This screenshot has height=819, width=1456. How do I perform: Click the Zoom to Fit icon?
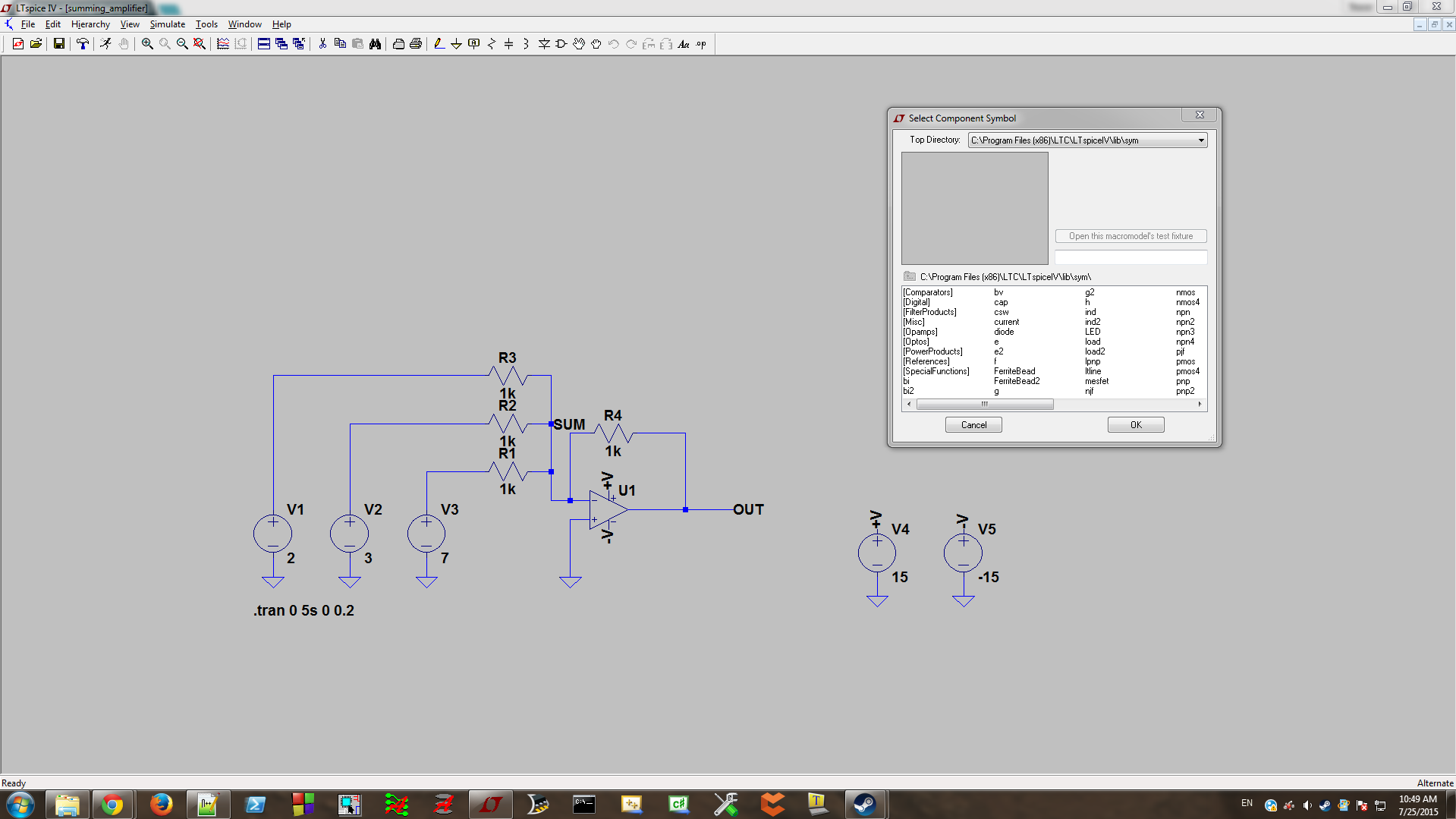(200, 44)
